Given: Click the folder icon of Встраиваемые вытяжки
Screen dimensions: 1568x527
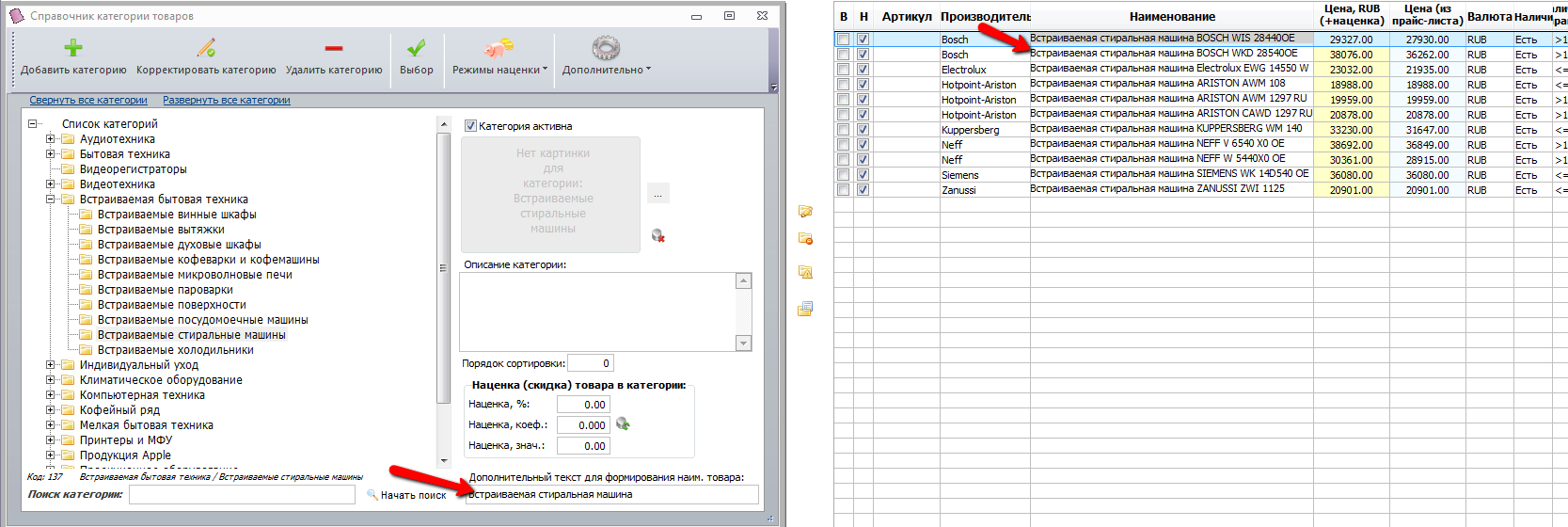Looking at the screenshot, I should pyautogui.click(x=86, y=230).
